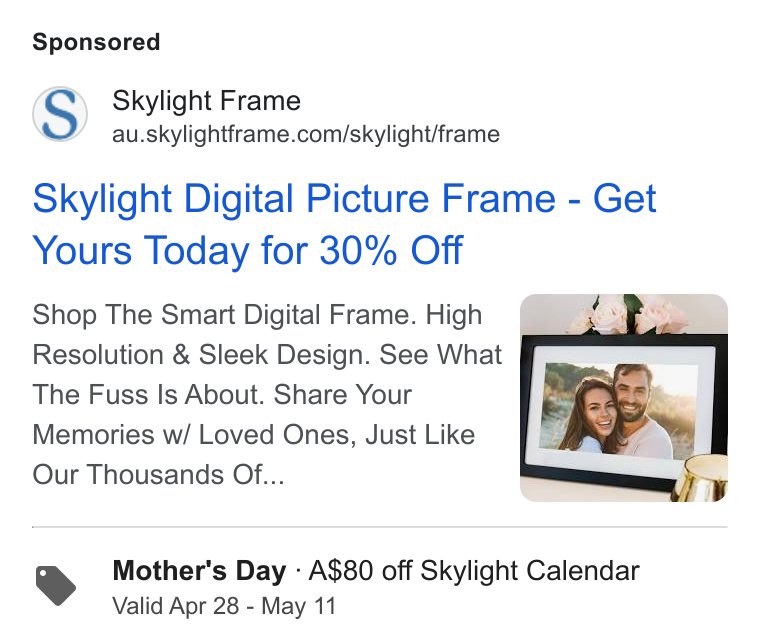Click the Sponsored label
Image resolution: width=760 pixels, height=644 pixels.
point(96,42)
